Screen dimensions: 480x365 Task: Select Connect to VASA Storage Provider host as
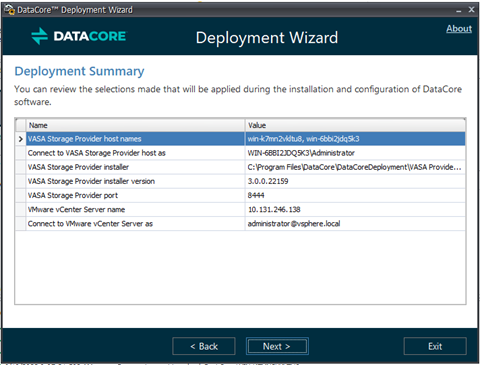coord(240,153)
